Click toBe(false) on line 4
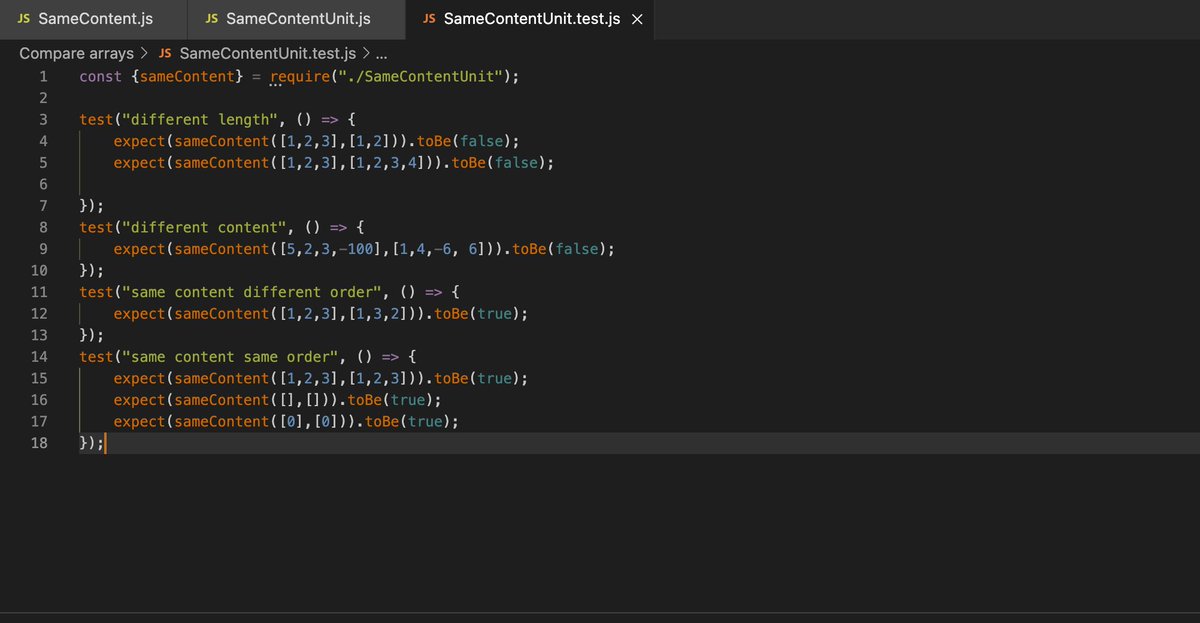Screen dimensions: 1200x623 (465, 141)
